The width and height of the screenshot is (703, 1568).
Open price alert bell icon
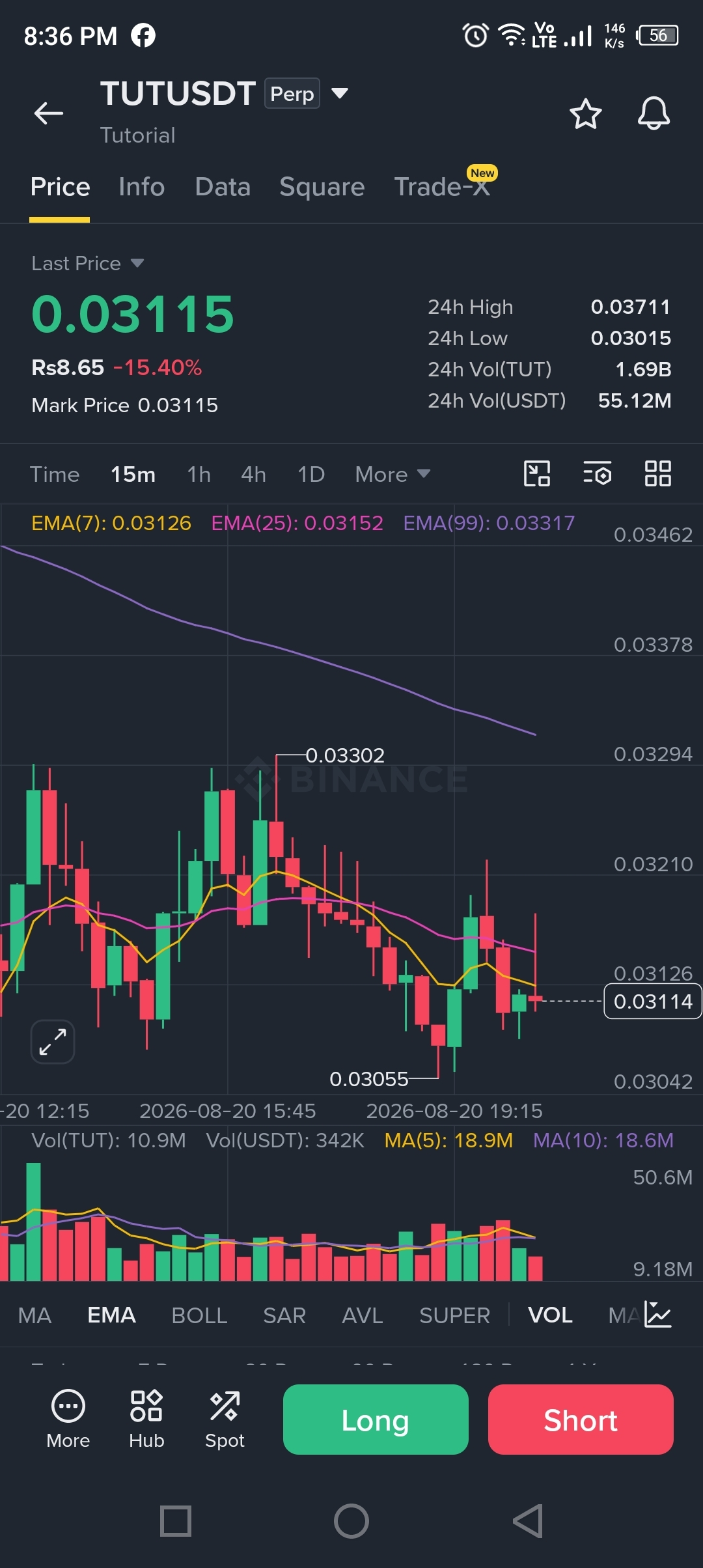click(654, 114)
